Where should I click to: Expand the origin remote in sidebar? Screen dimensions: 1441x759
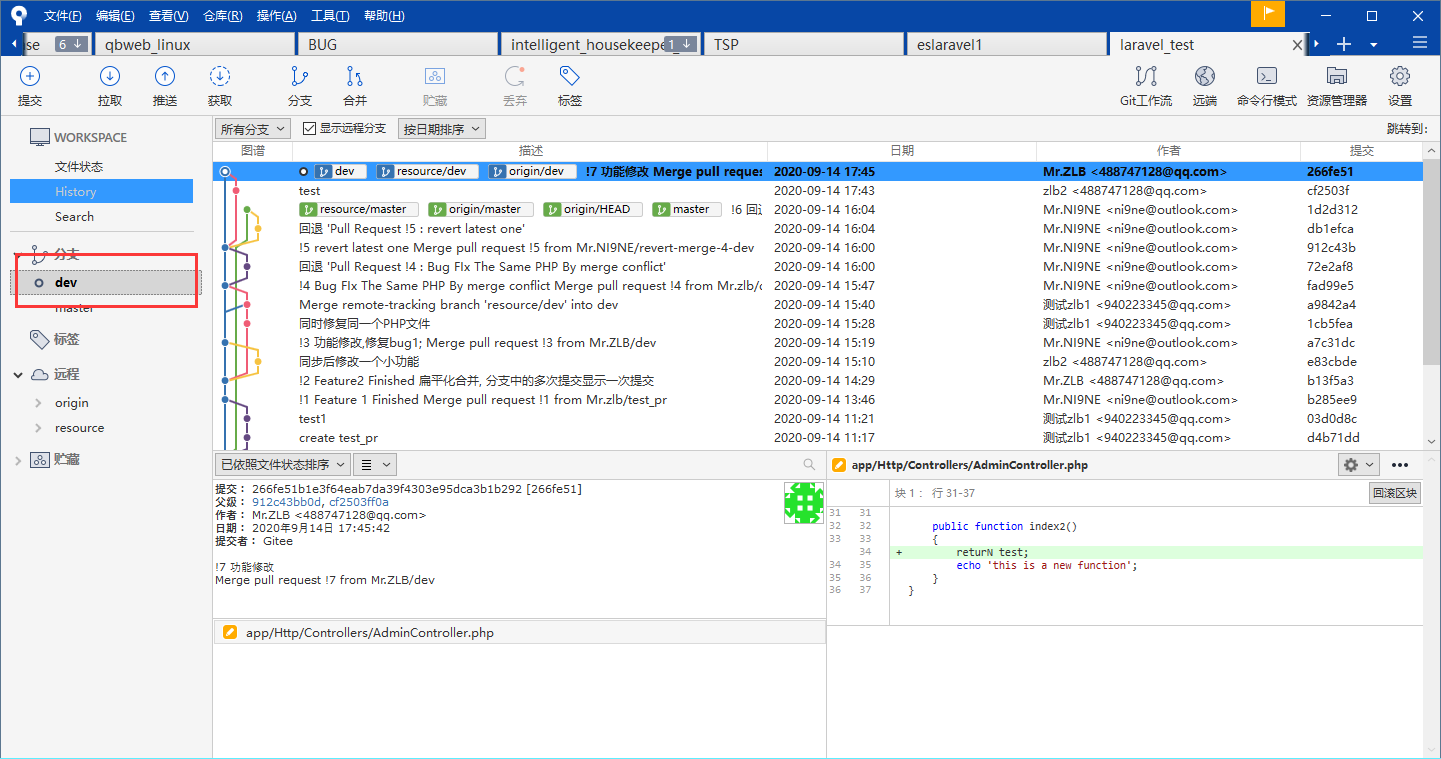point(39,403)
